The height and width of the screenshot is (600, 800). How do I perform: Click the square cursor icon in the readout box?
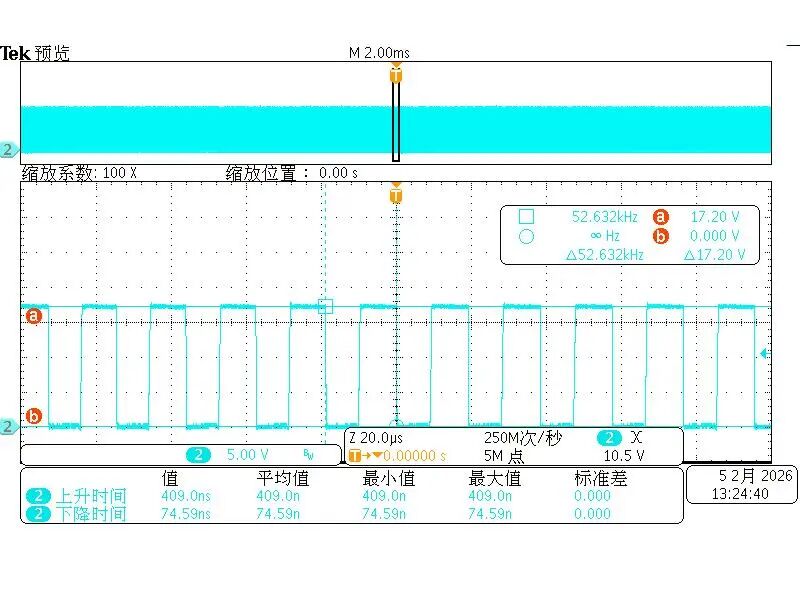coord(527,217)
